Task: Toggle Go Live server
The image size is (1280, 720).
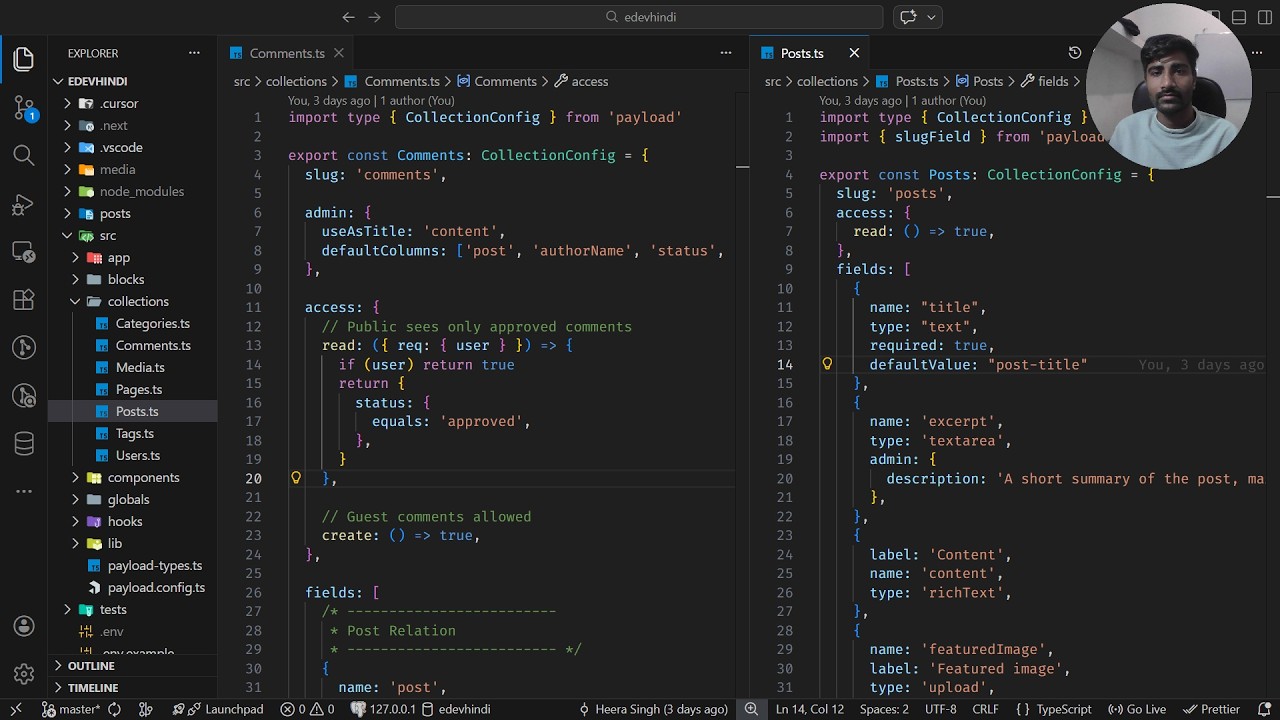Action: [x=1137, y=709]
